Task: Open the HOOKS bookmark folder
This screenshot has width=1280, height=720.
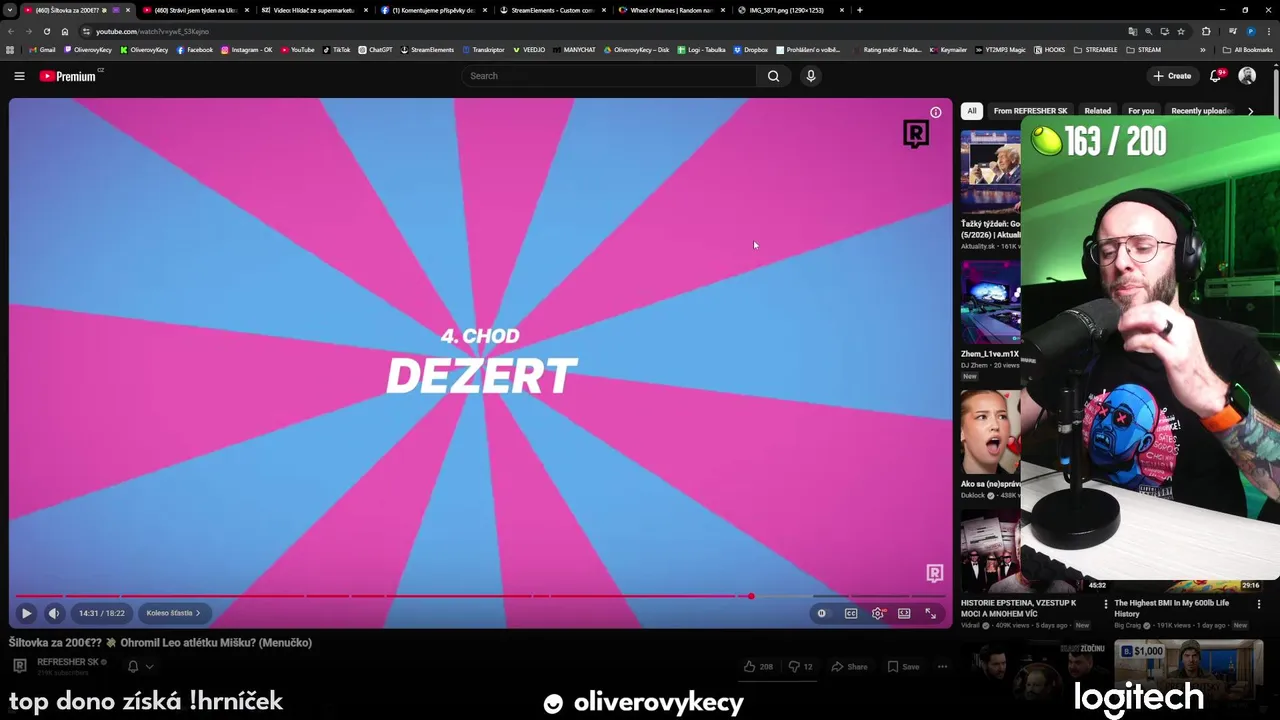Action: coord(1050,50)
